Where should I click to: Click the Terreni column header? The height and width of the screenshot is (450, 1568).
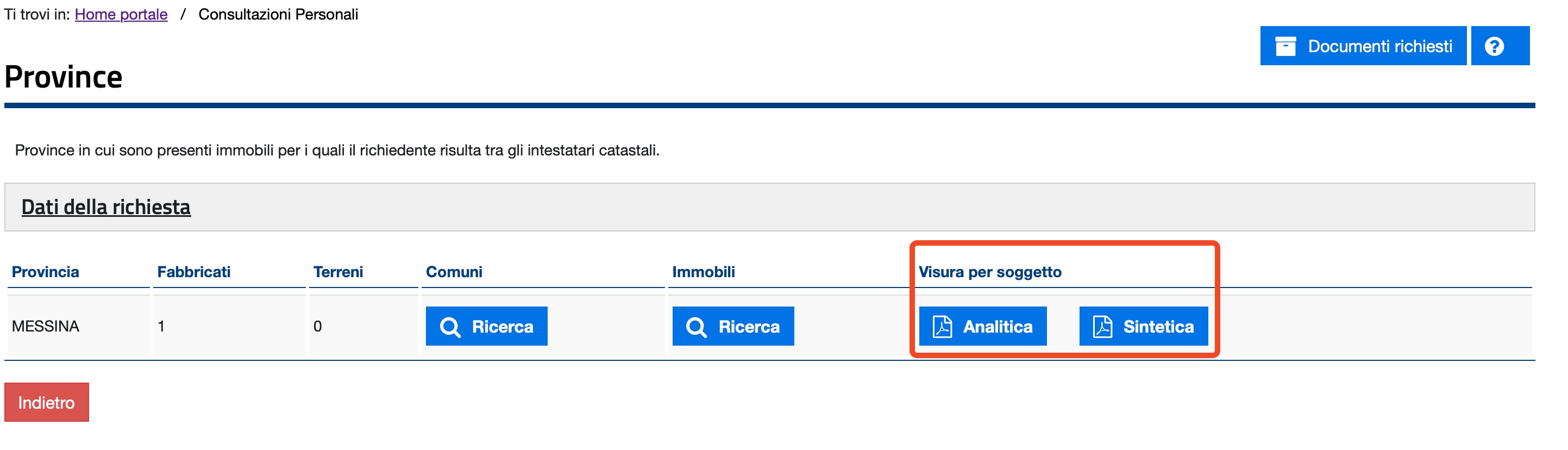(338, 272)
